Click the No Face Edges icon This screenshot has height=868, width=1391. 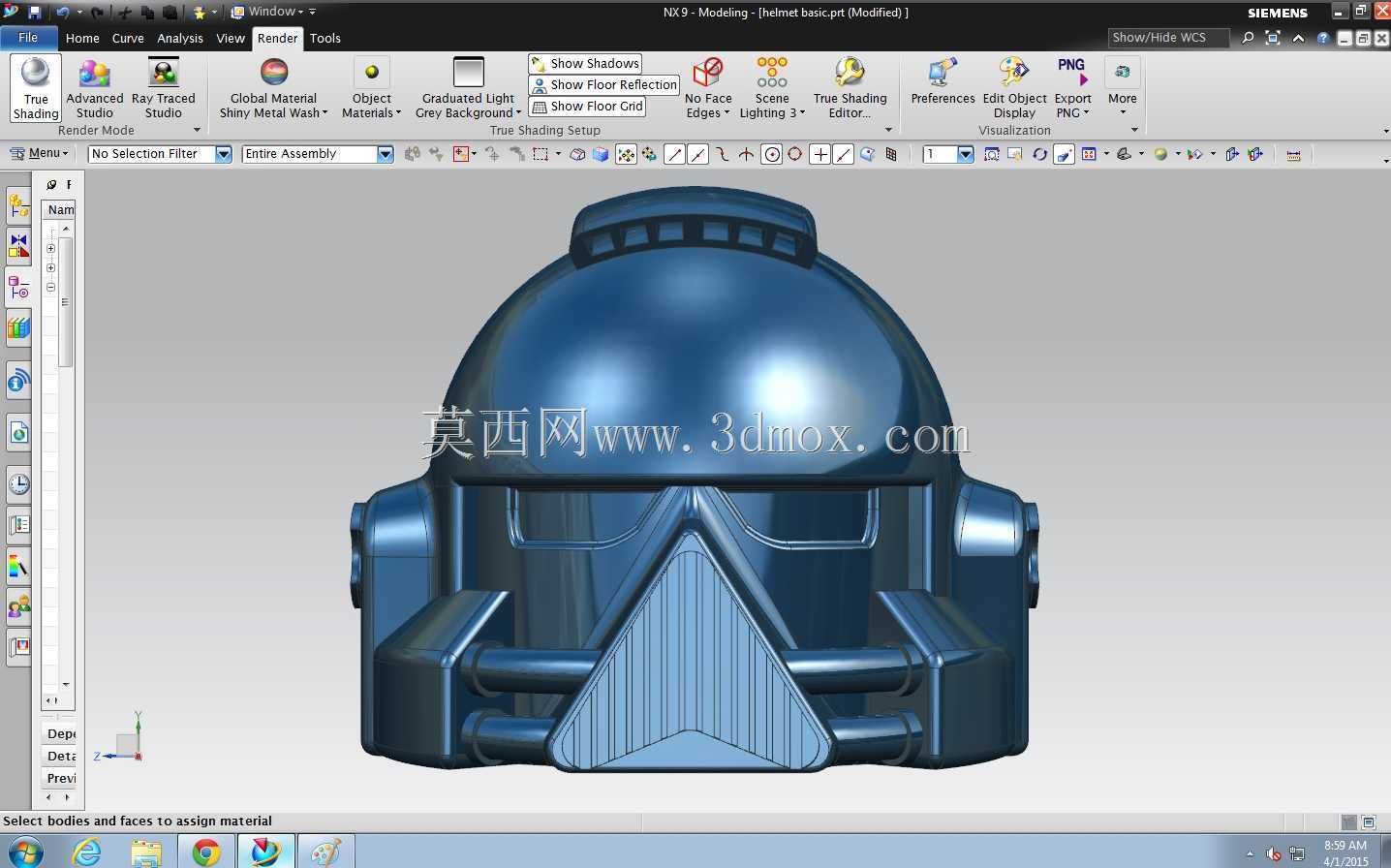(x=708, y=73)
